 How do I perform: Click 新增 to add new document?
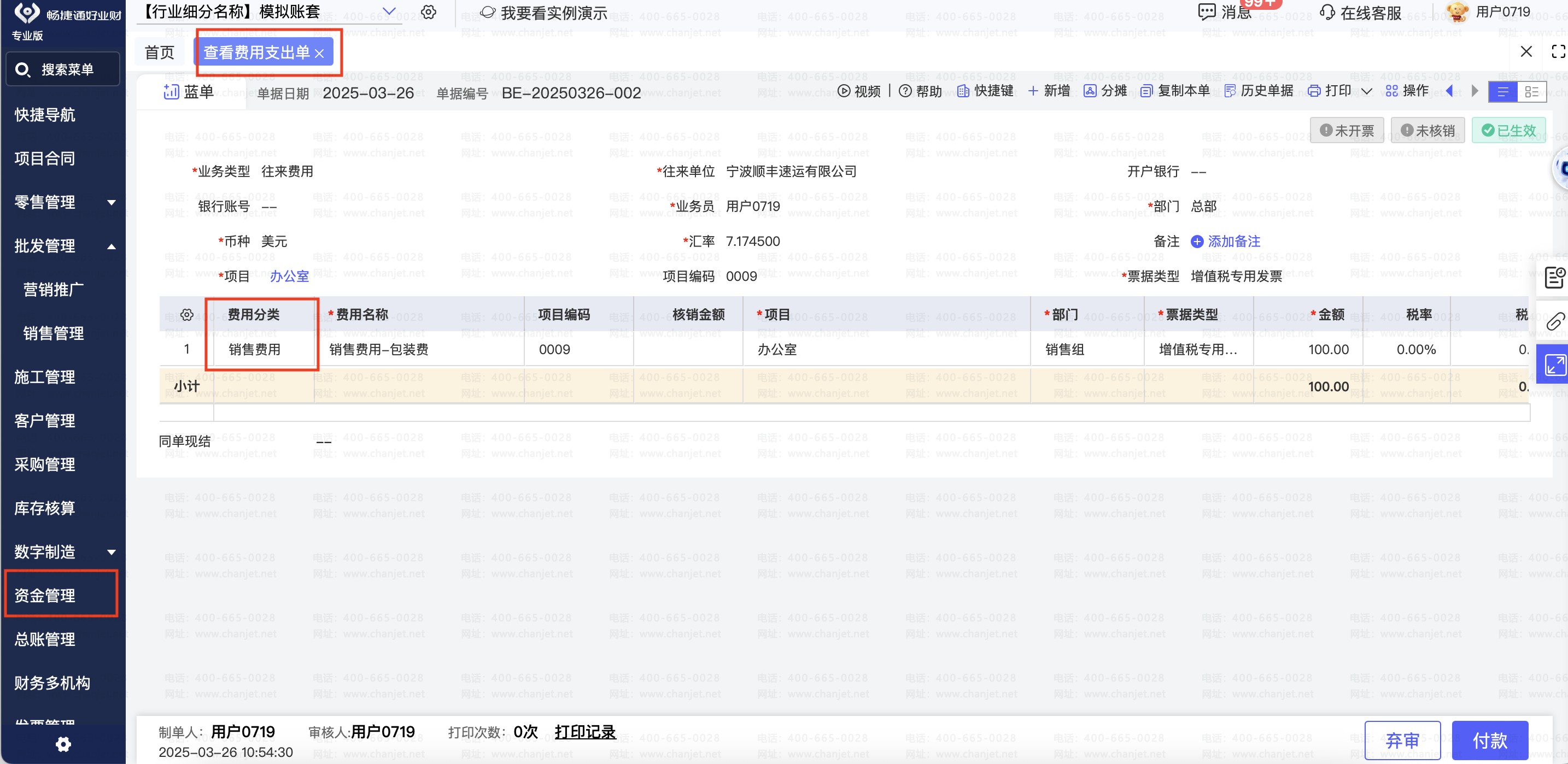(1049, 91)
